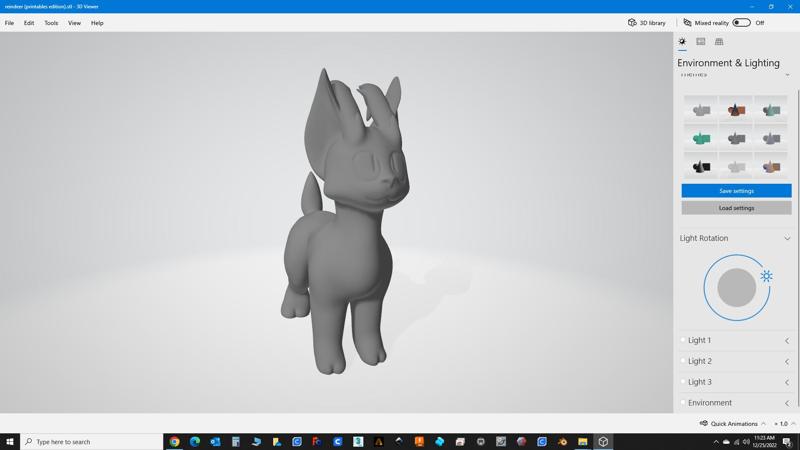Enable the Light 2 checkbox

coord(683,361)
